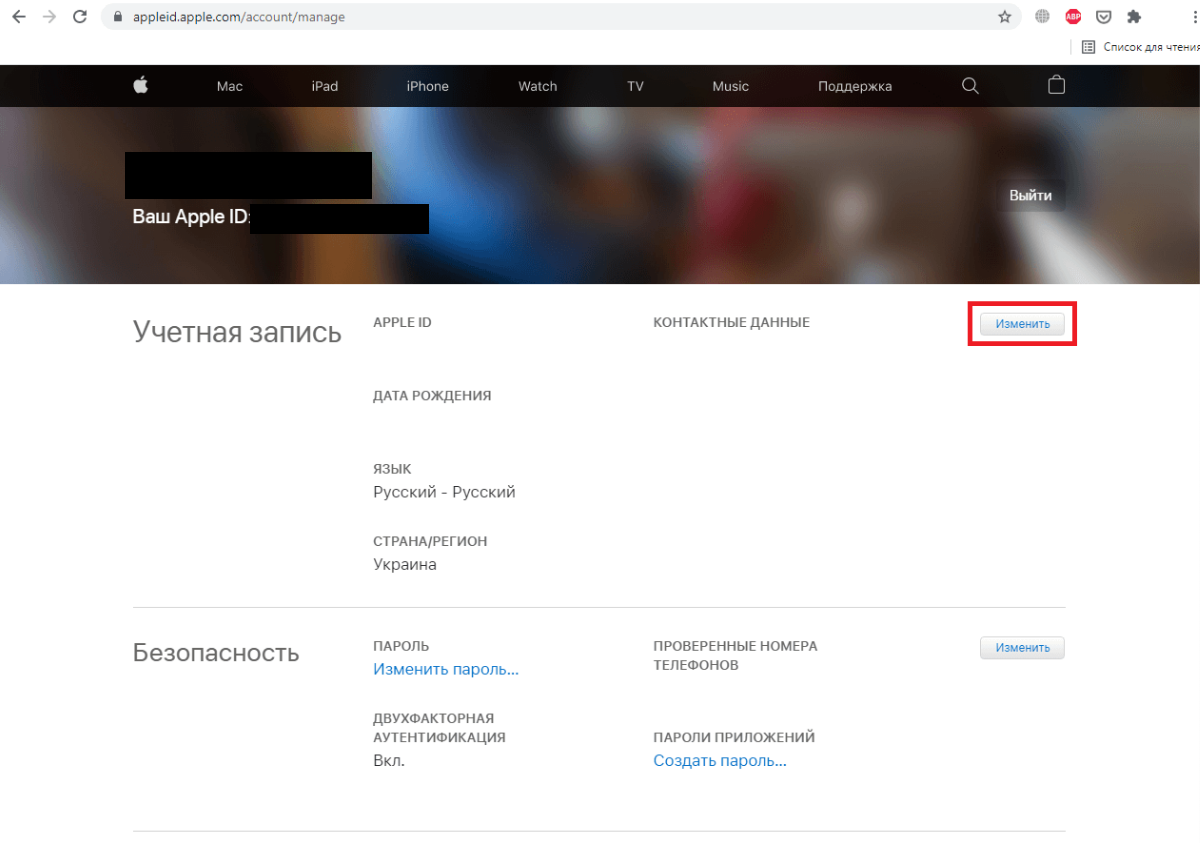Click the Pocket extension icon
This screenshot has width=1200, height=843.
point(1104,16)
